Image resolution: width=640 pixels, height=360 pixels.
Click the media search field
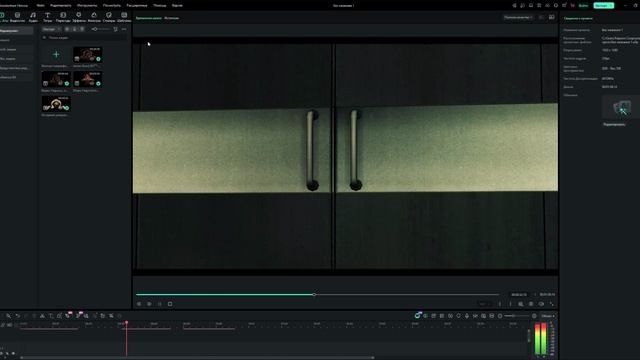[84, 38]
